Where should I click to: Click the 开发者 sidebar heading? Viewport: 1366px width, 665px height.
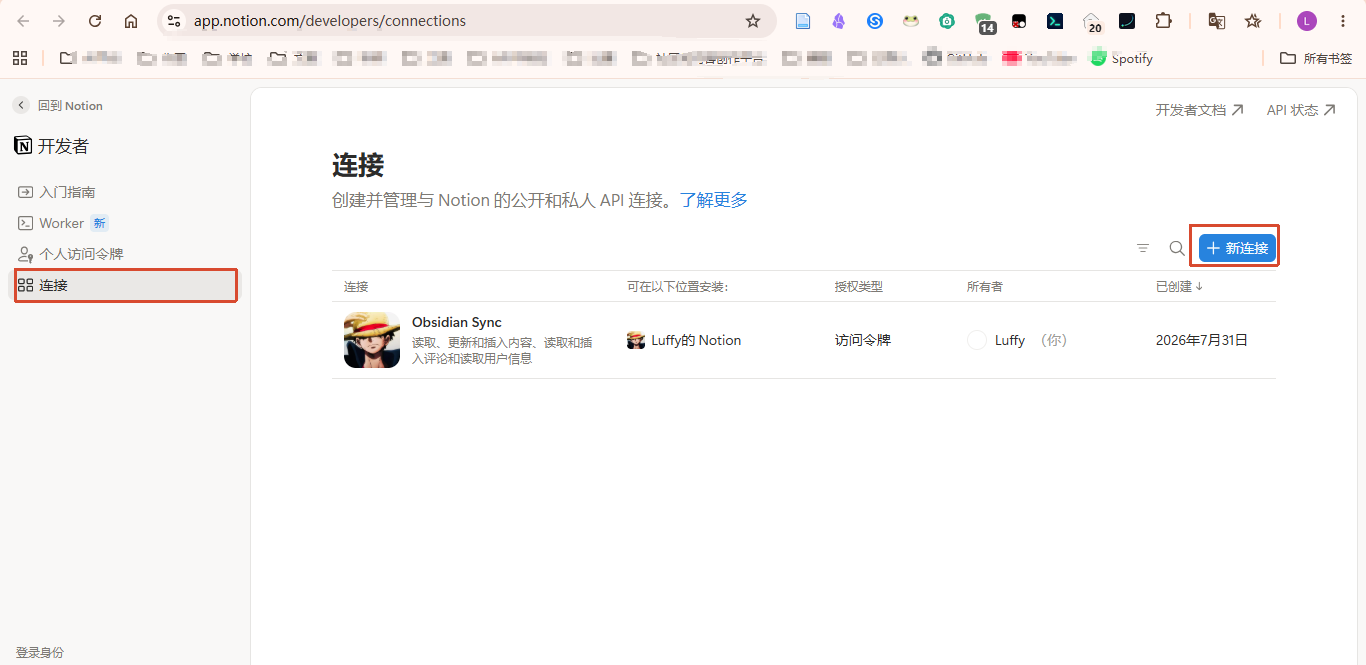coord(52,146)
